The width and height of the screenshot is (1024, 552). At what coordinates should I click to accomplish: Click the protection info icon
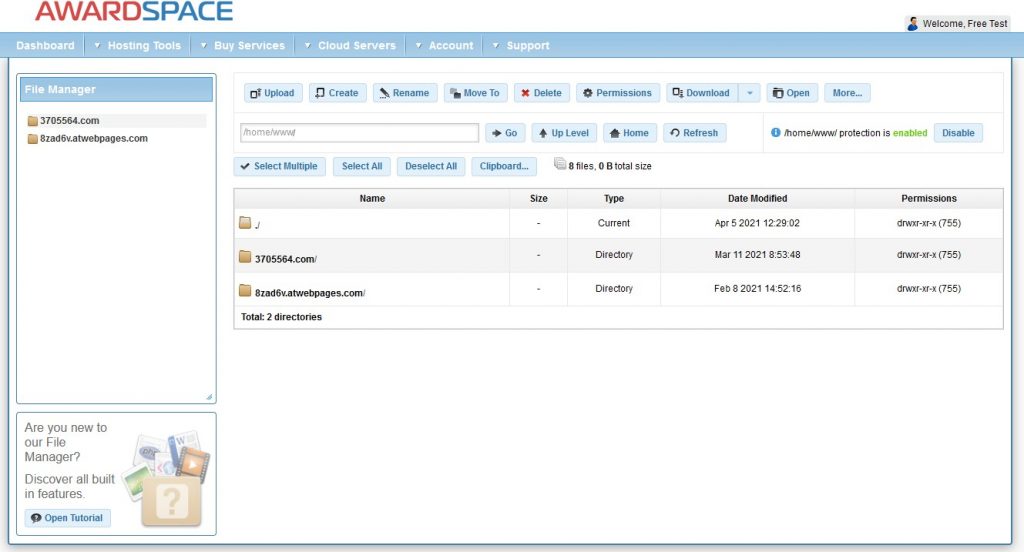point(776,132)
